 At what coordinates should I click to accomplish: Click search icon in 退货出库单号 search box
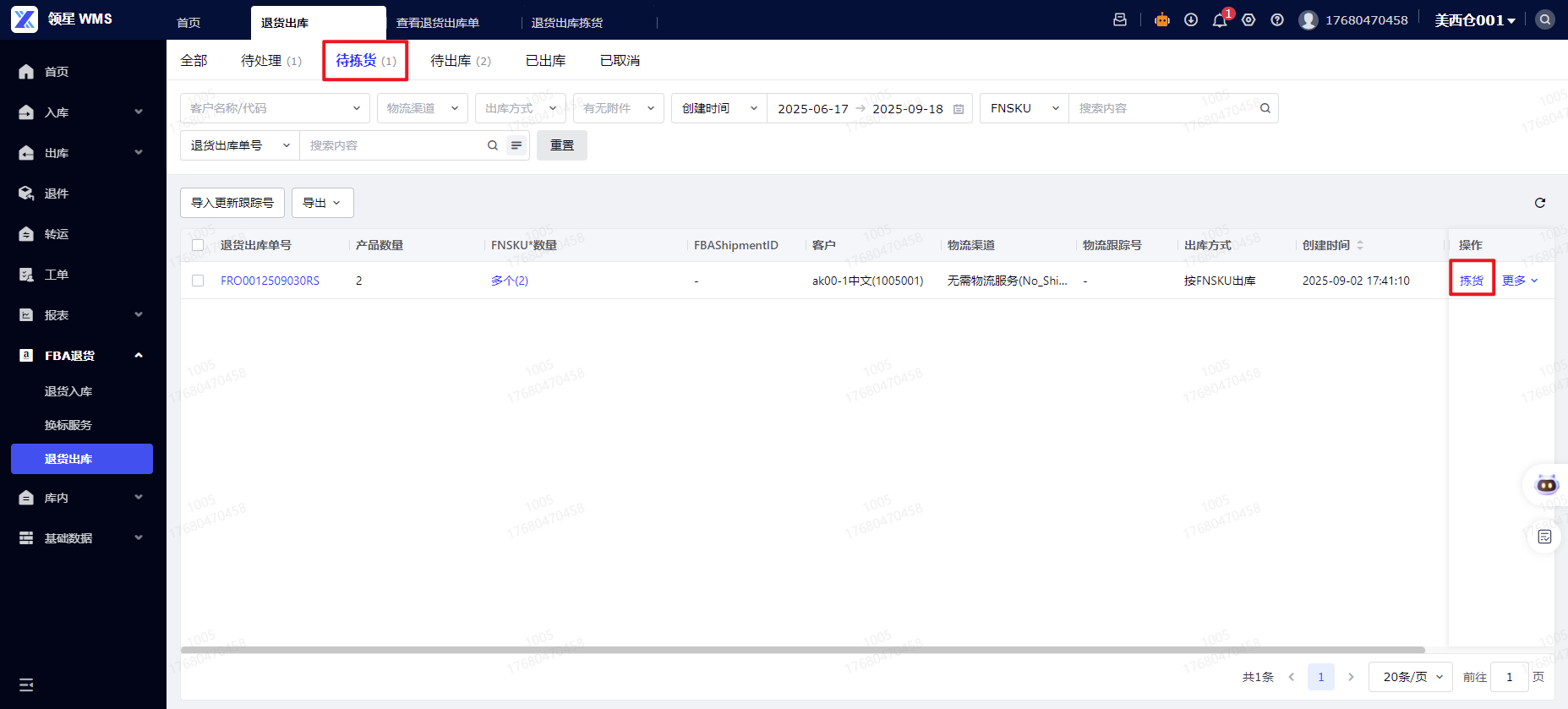pos(493,145)
